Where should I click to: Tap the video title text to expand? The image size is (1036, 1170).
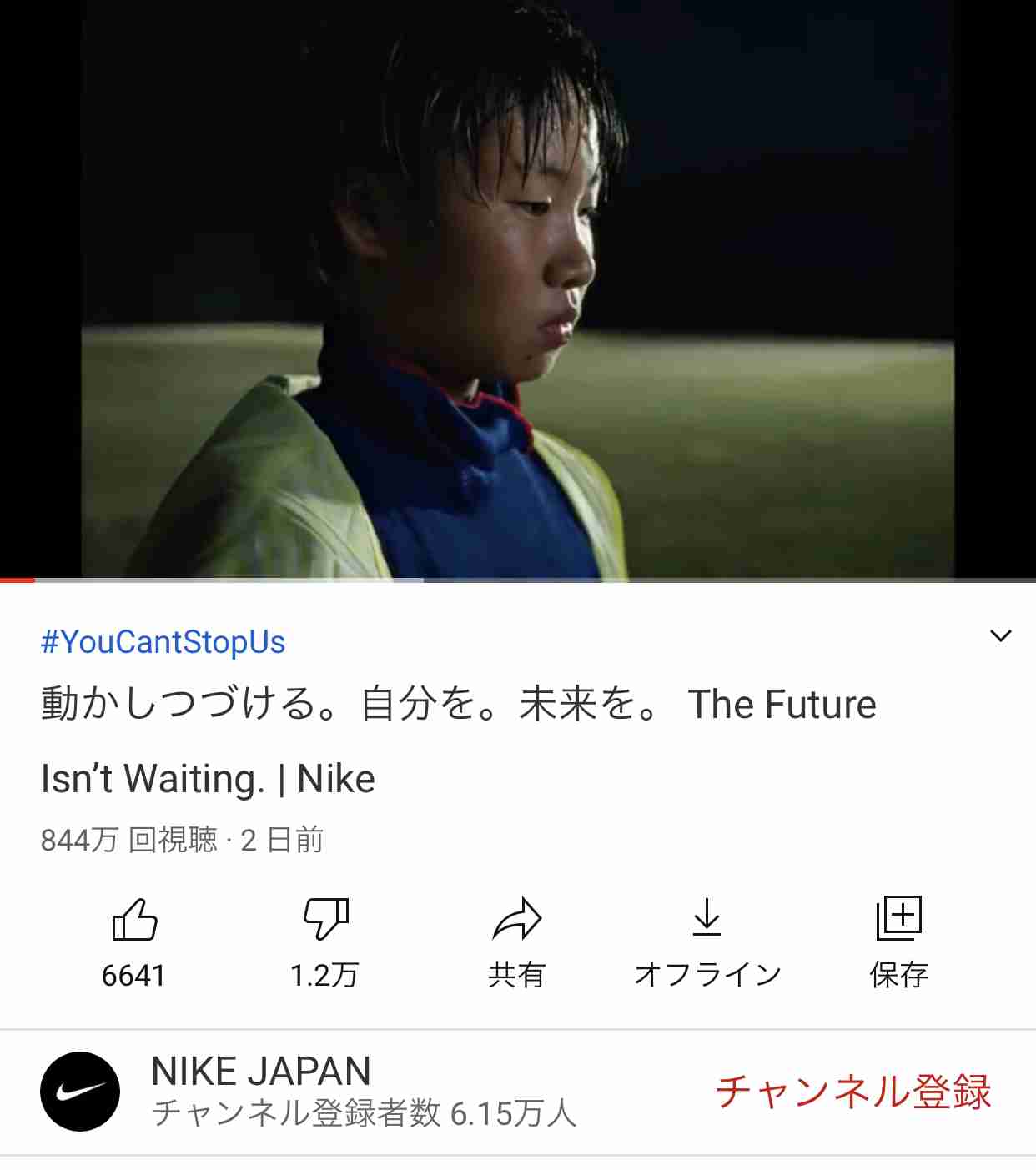(x=459, y=741)
